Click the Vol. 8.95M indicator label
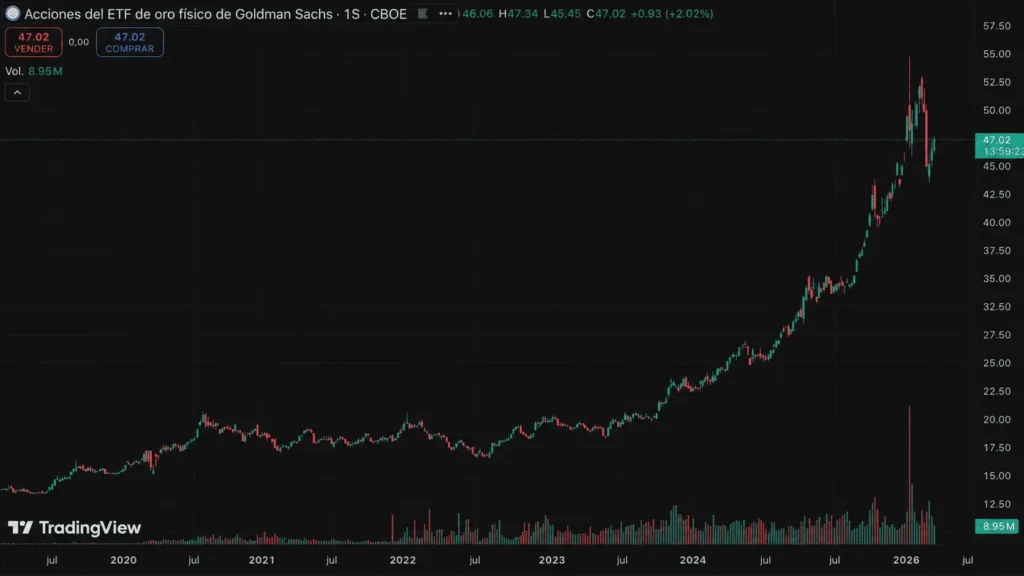The image size is (1024, 576). coord(34,71)
